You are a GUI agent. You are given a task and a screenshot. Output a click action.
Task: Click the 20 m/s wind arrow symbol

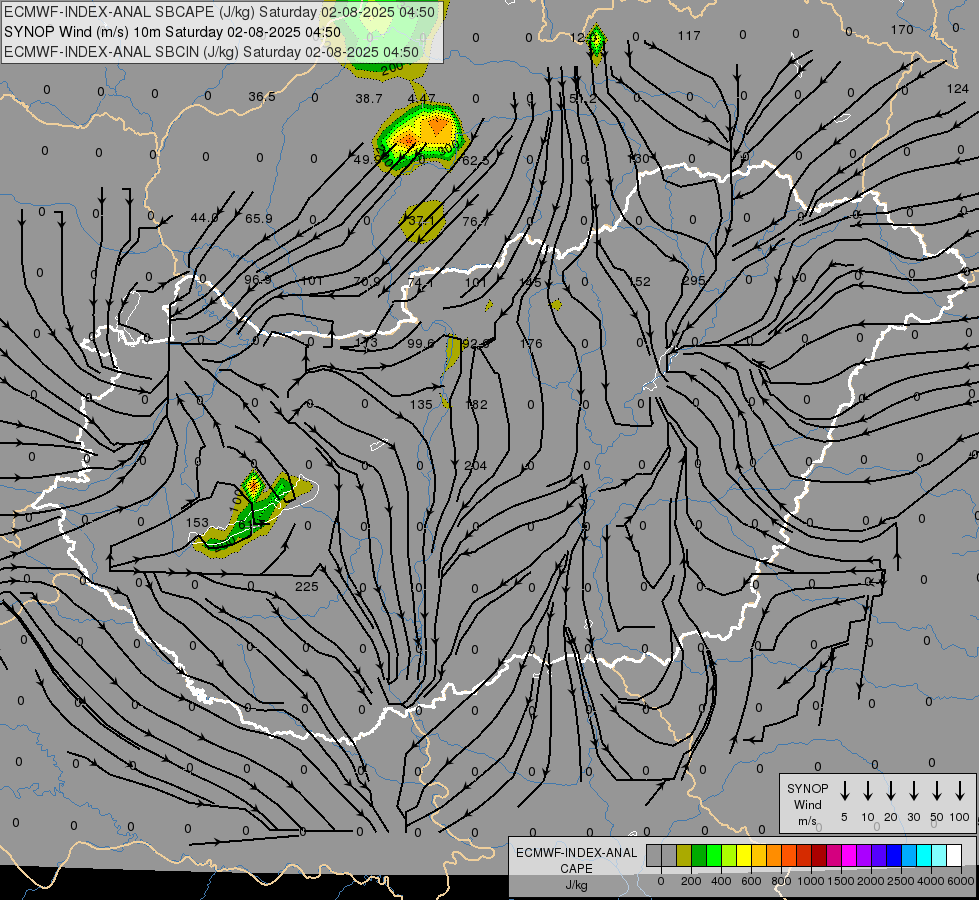tap(890, 791)
